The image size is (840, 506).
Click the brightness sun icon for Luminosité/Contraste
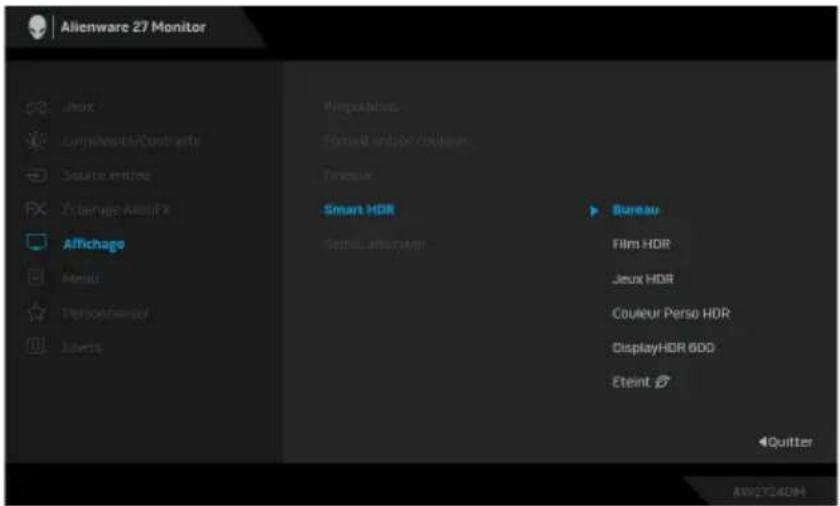[36, 141]
